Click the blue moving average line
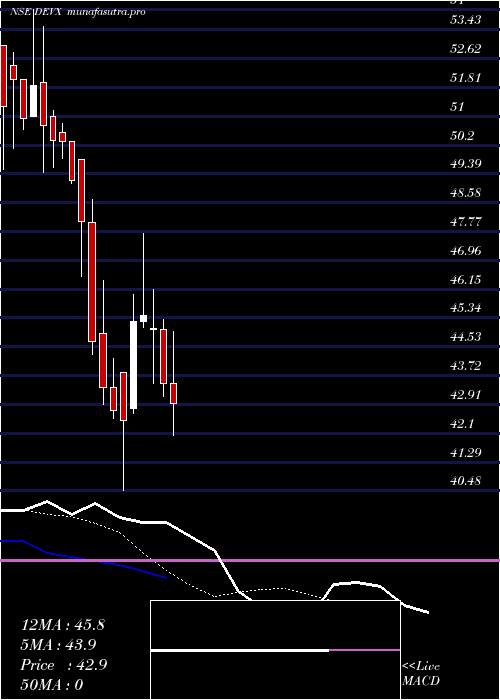This screenshot has height=700, width=500. pos(83,558)
